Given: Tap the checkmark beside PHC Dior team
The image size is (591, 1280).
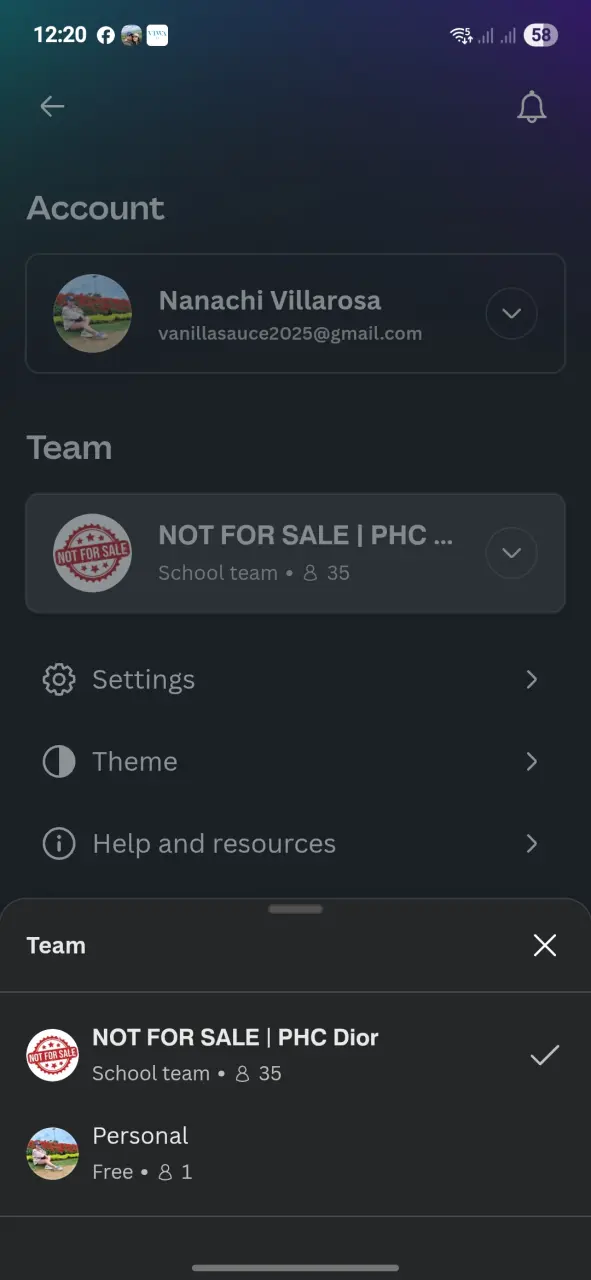Looking at the screenshot, I should (x=544, y=1055).
